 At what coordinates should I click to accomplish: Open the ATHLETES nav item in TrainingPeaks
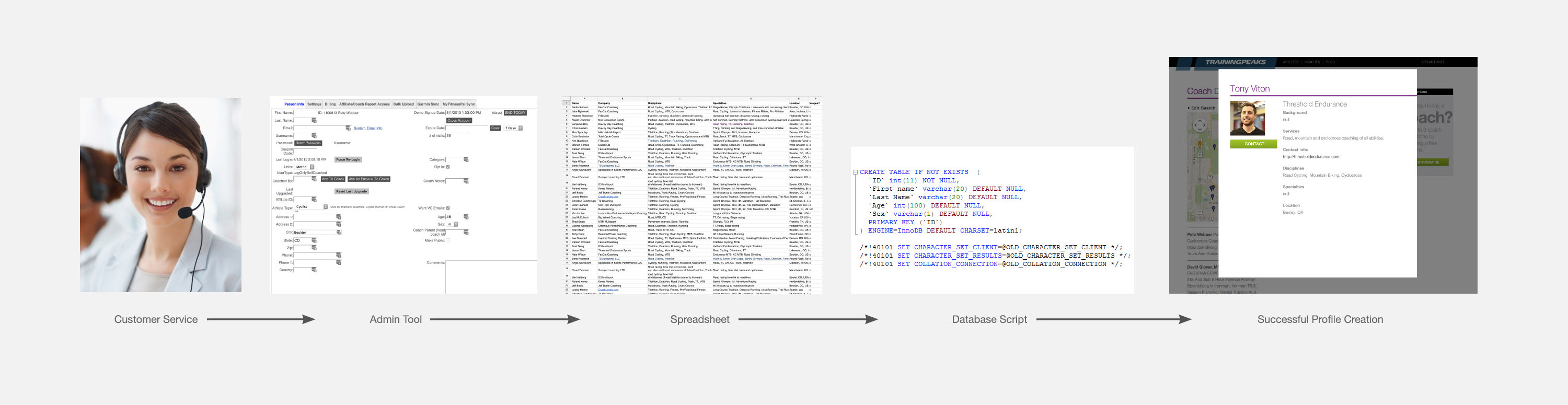tap(1291, 62)
